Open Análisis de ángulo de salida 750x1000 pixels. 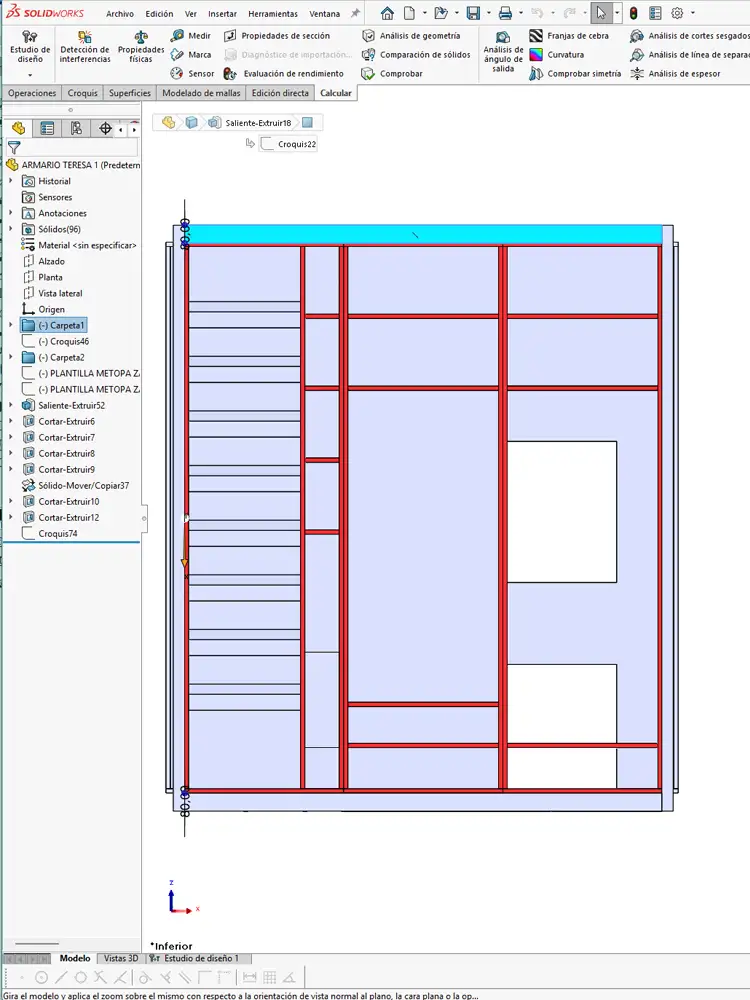pyautogui.click(x=503, y=51)
